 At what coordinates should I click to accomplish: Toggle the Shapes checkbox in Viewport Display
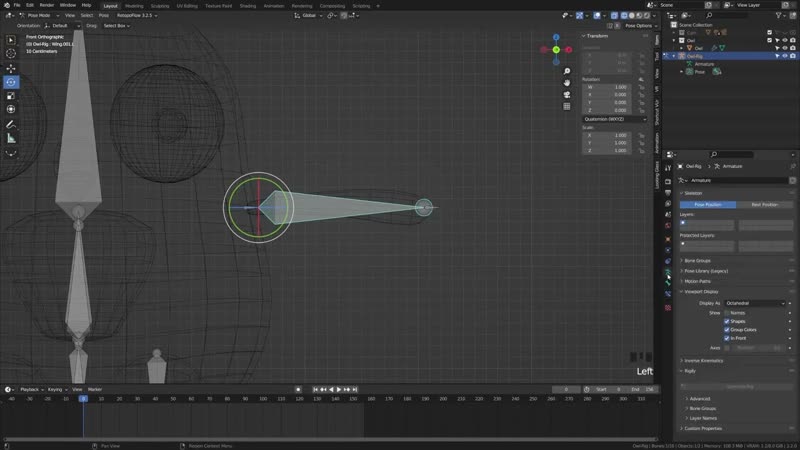(x=727, y=321)
